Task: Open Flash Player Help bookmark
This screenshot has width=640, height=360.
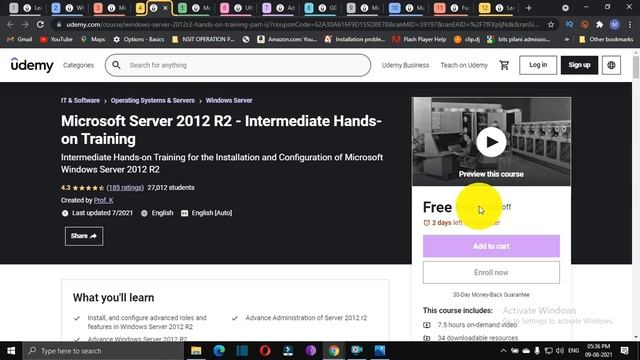Action: 419,39
